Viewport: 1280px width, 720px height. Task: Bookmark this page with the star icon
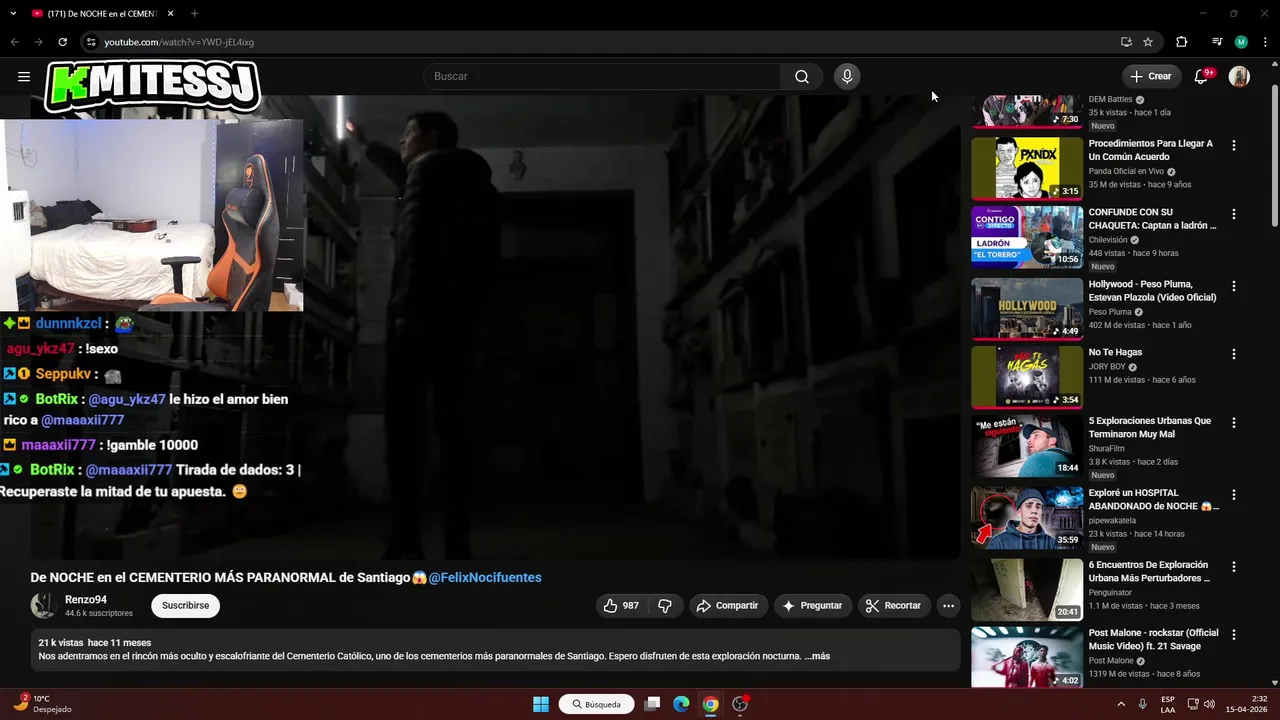1148,42
